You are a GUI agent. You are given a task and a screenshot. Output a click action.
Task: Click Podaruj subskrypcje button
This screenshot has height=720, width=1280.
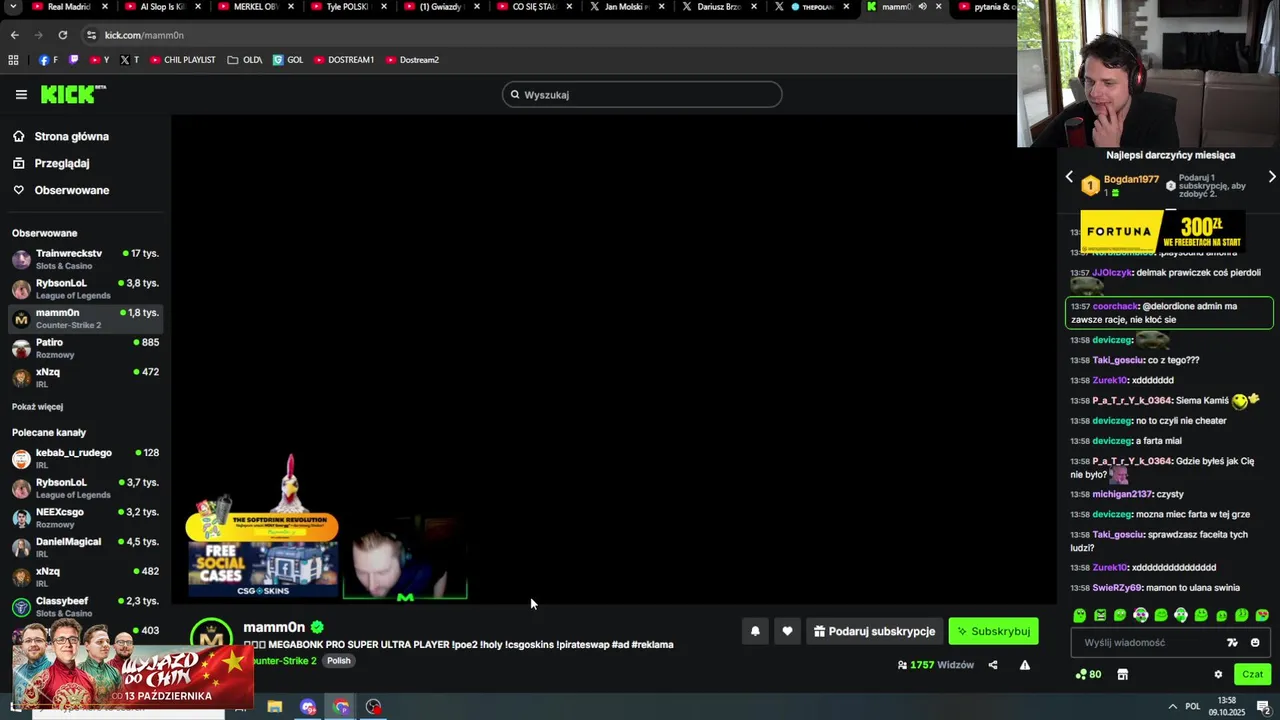click(x=874, y=631)
